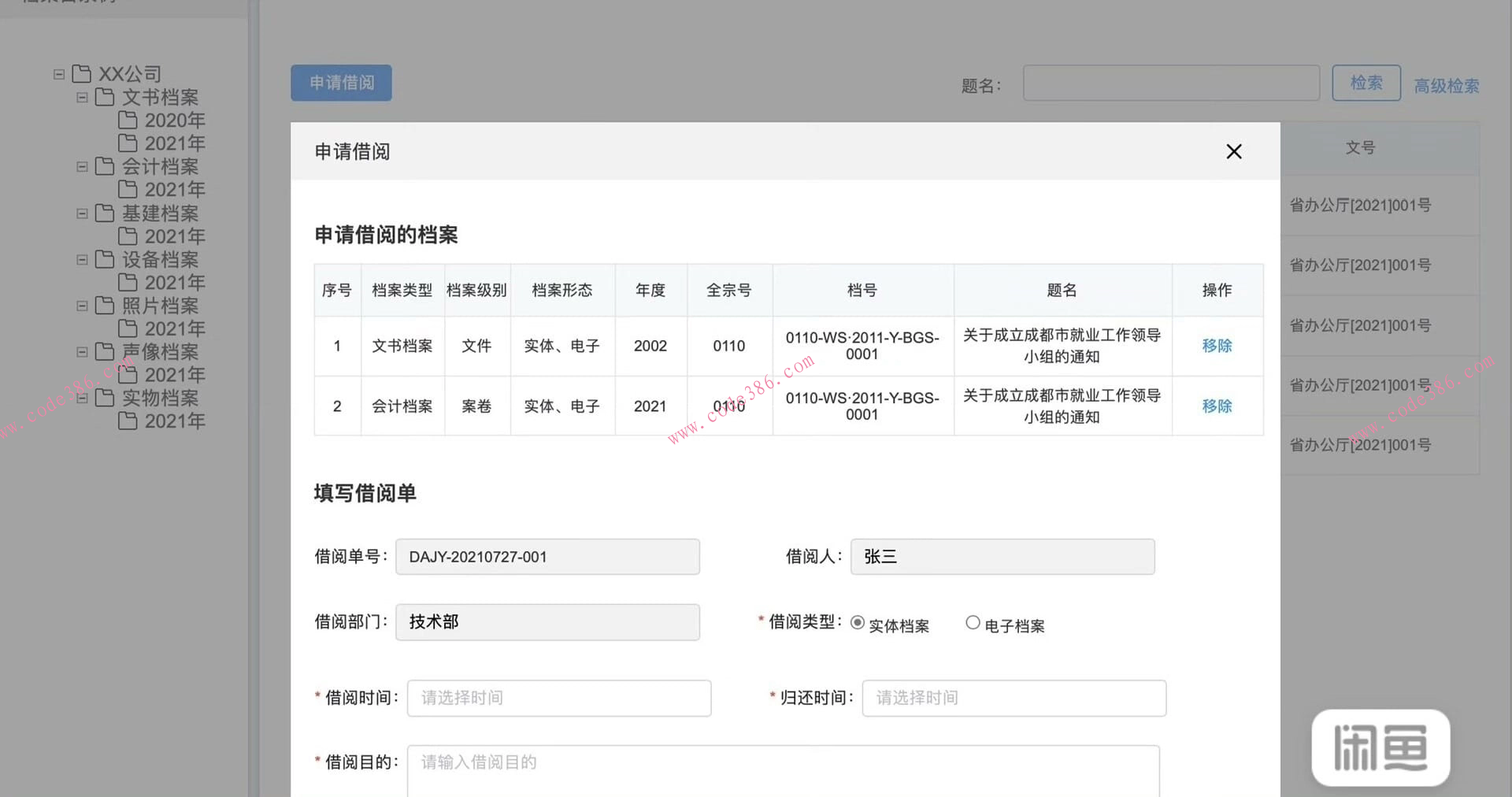Click the 题名 search input box
The height and width of the screenshot is (797, 1512).
1171,83
